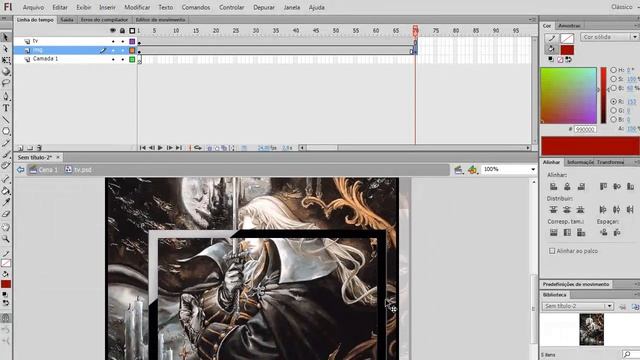Open the timeline panel options menu
This screenshot has height=360, width=640.
[532, 20]
